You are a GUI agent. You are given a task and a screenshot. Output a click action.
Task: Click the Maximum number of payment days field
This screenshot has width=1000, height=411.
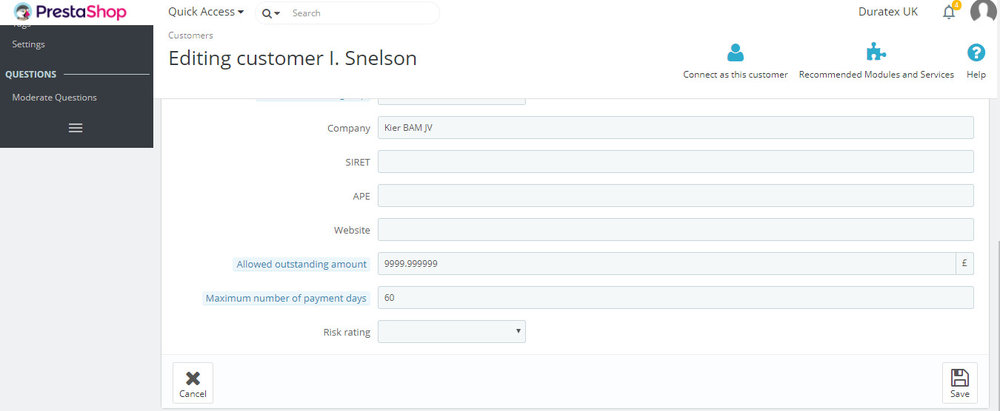click(x=675, y=297)
